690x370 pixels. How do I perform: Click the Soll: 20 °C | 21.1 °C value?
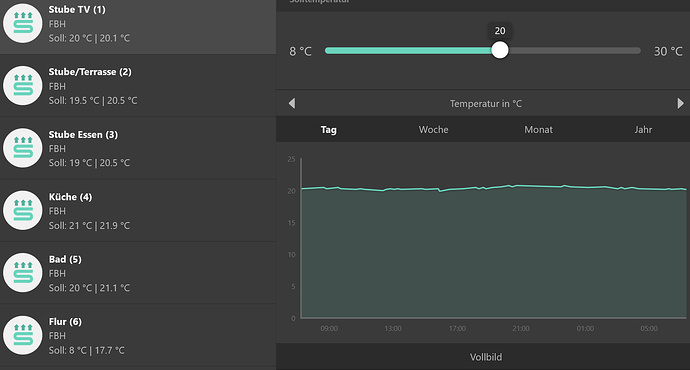(89, 288)
